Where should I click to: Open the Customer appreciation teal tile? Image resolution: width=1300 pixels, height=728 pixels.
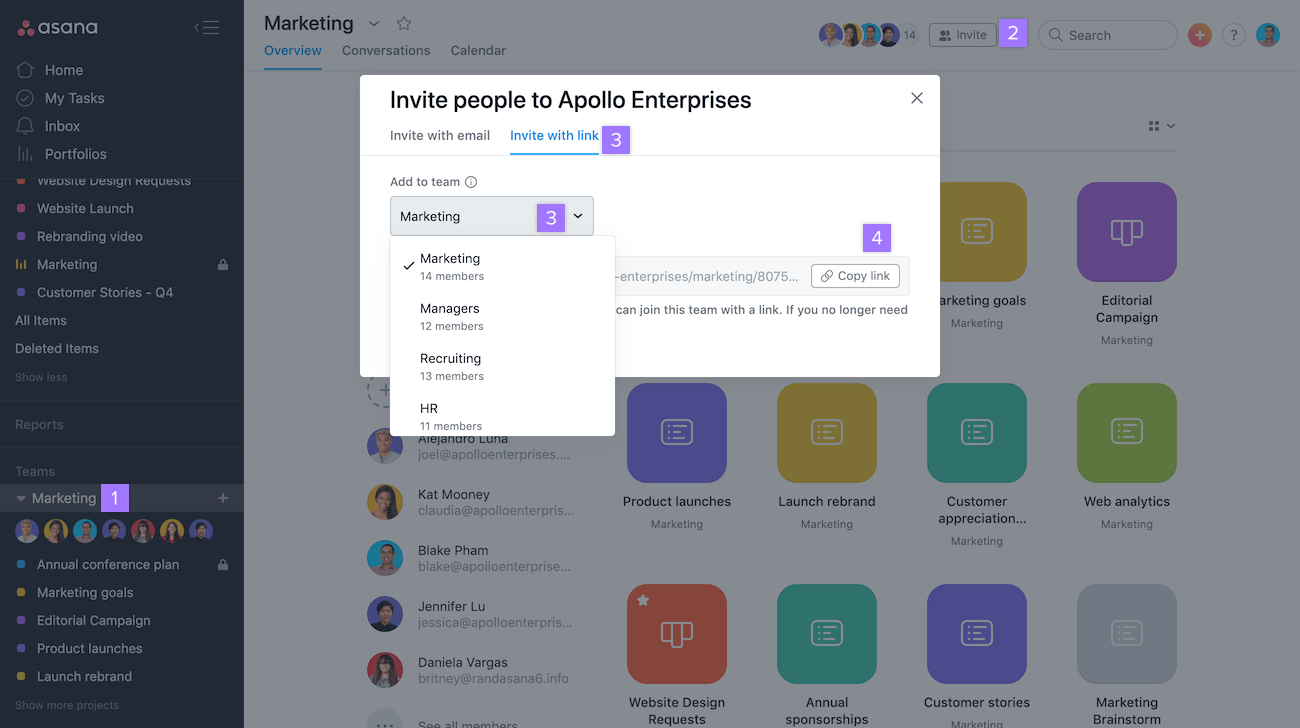[977, 433]
